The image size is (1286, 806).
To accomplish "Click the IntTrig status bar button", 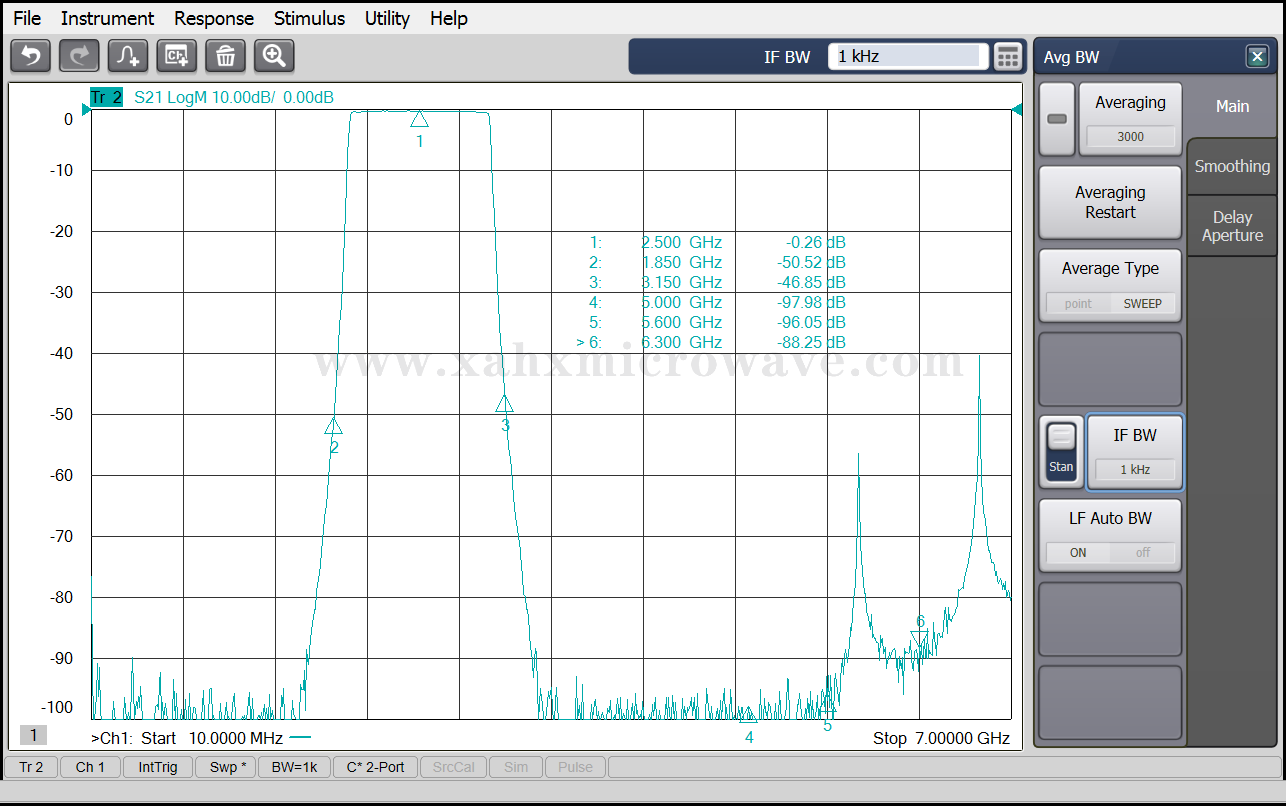I will click(x=158, y=767).
